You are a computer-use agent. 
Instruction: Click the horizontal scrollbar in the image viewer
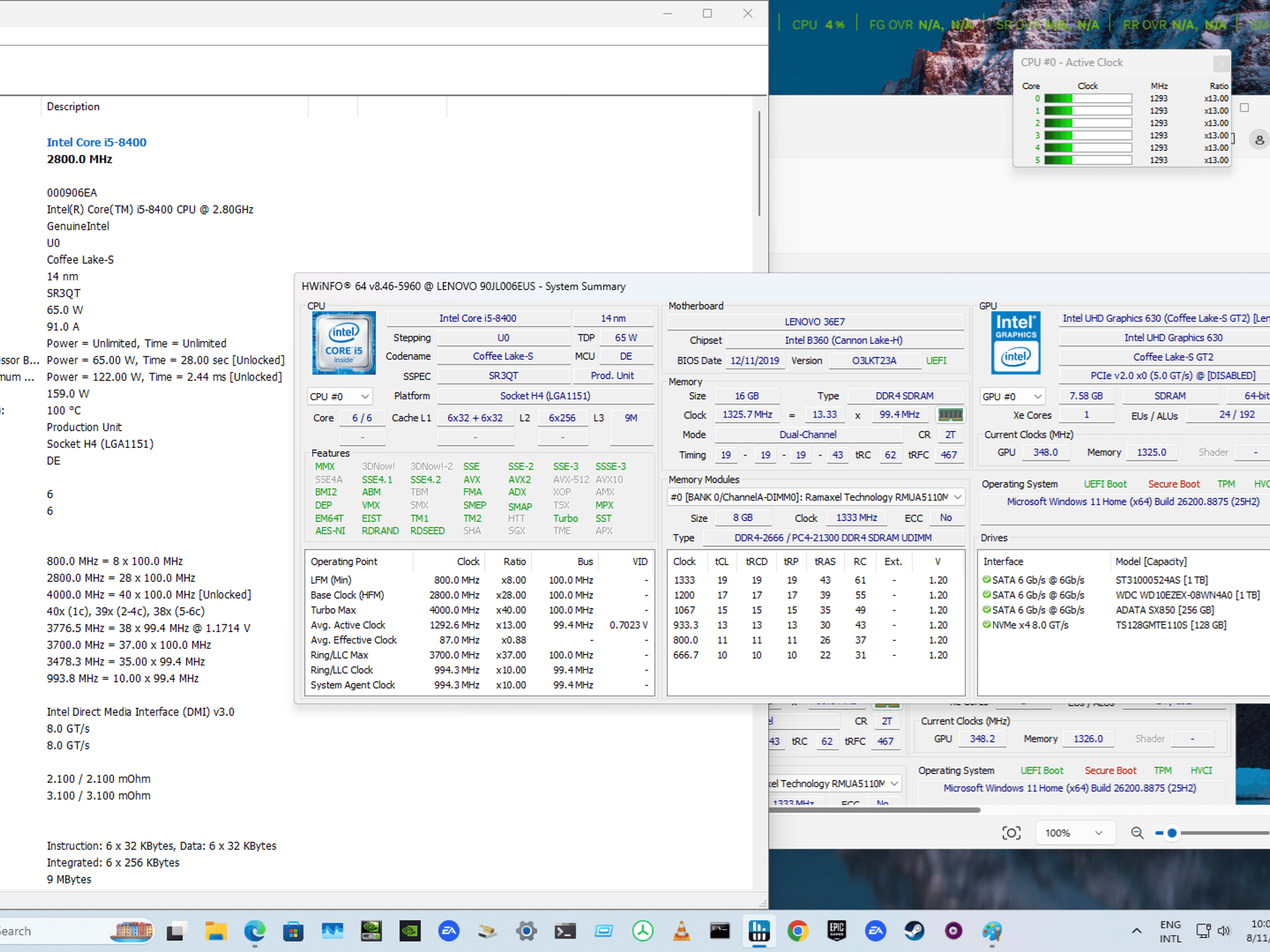pos(874,809)
